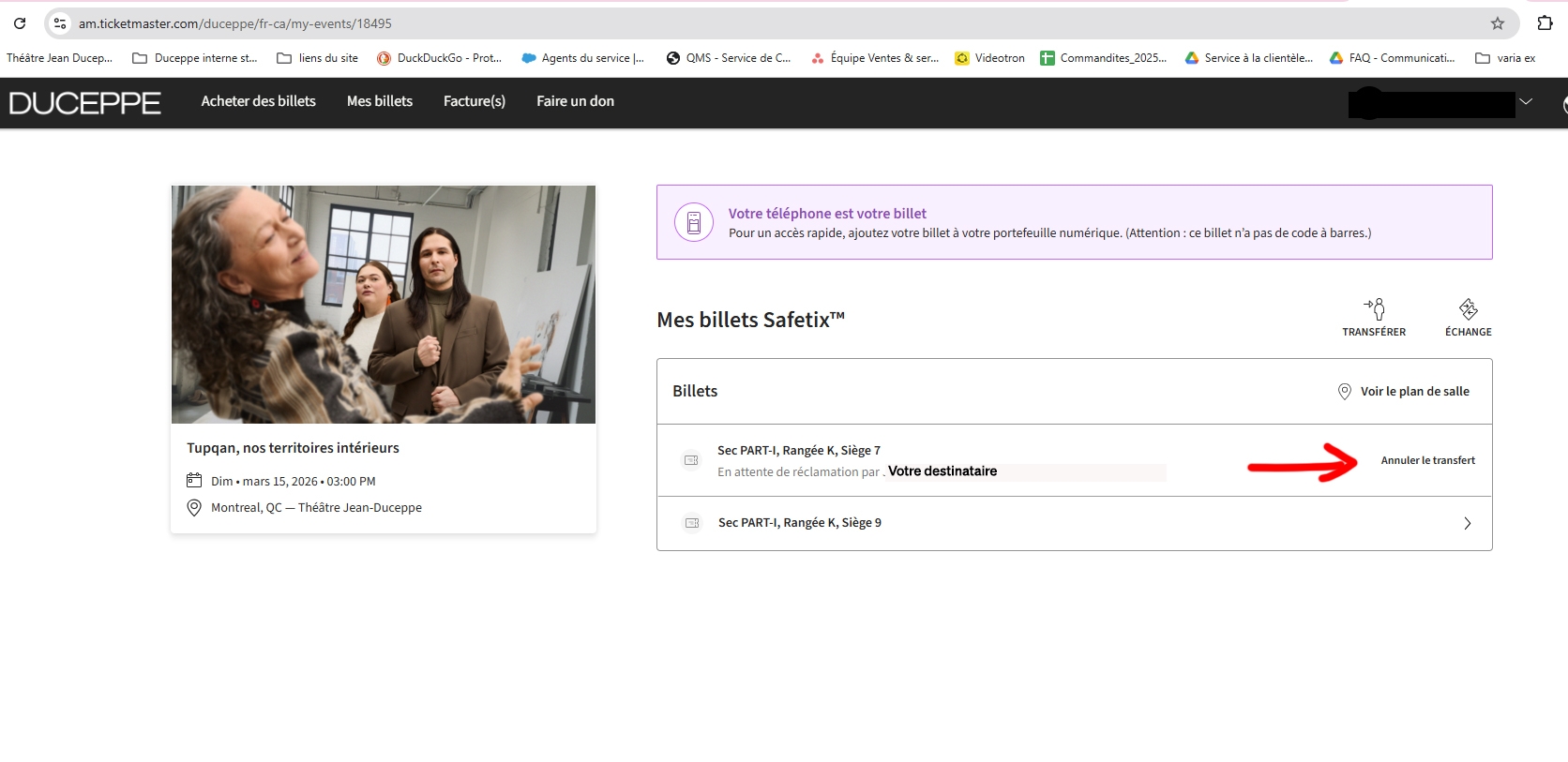Screen dimensions: 1568x762
Task: Open the browser extensions puzzle icon
Action: 1545,23
